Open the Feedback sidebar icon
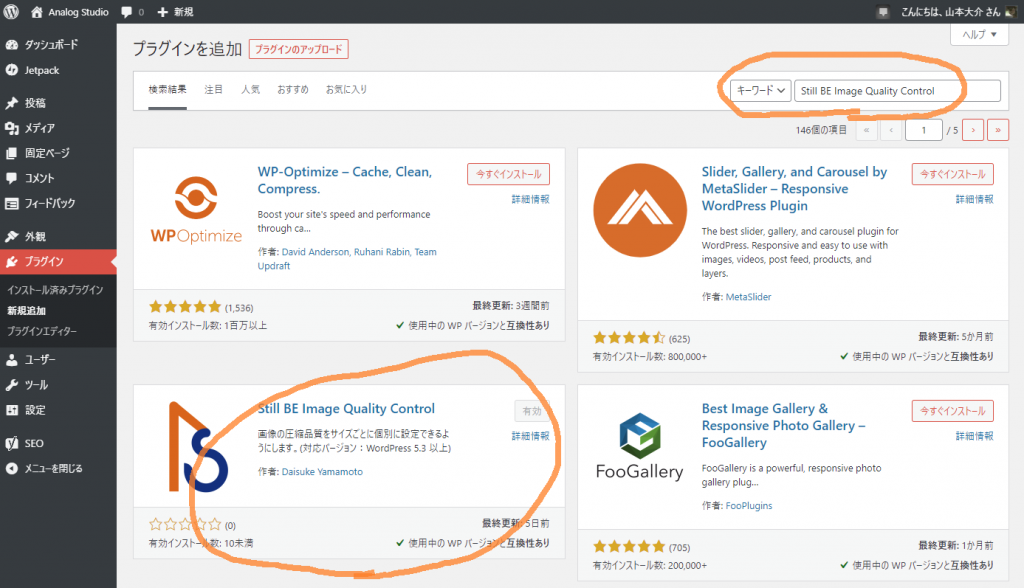The image size is (1024, 588). [x=12, y=203]
